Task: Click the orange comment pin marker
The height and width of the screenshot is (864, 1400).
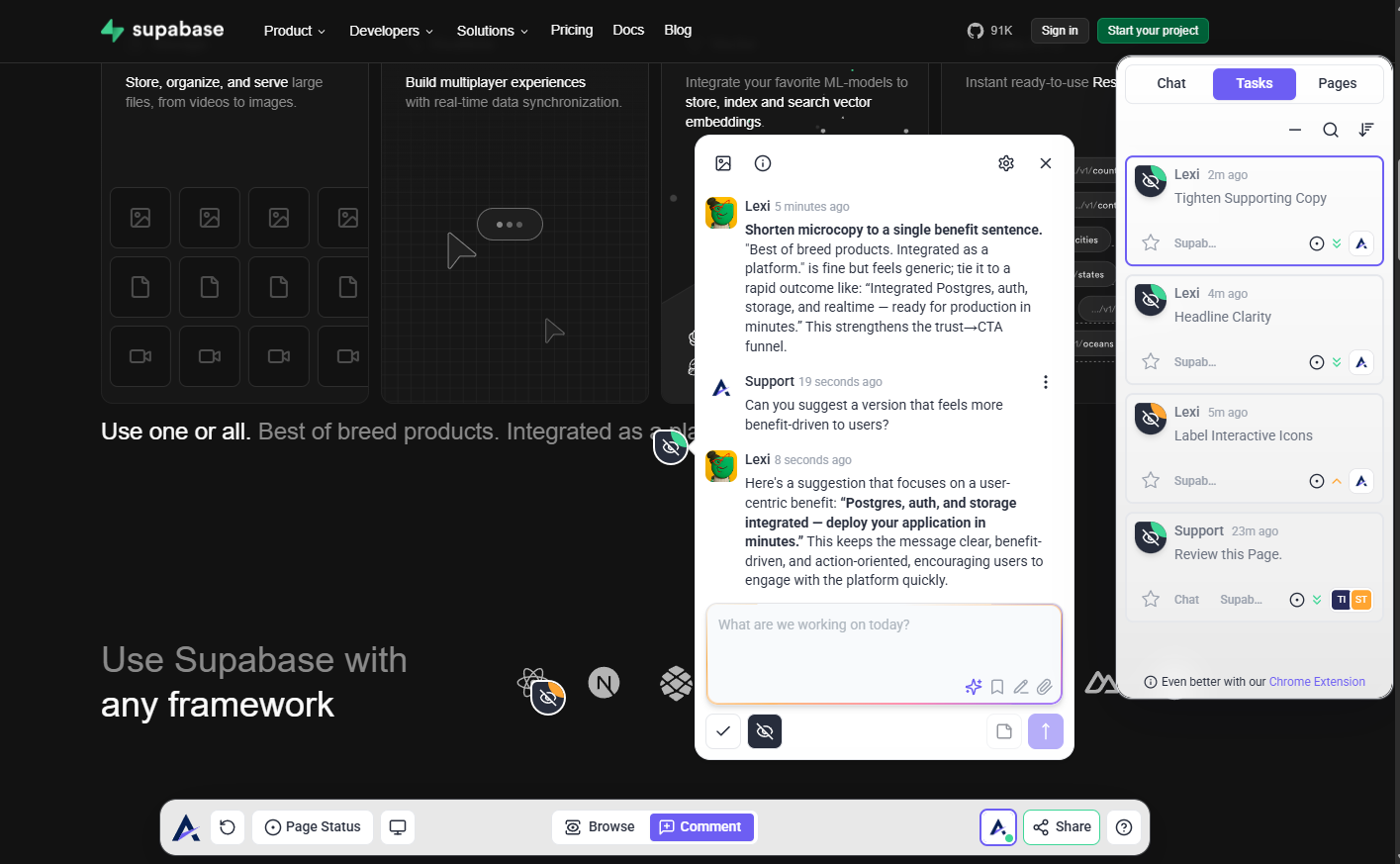Action: coord(548,698)
